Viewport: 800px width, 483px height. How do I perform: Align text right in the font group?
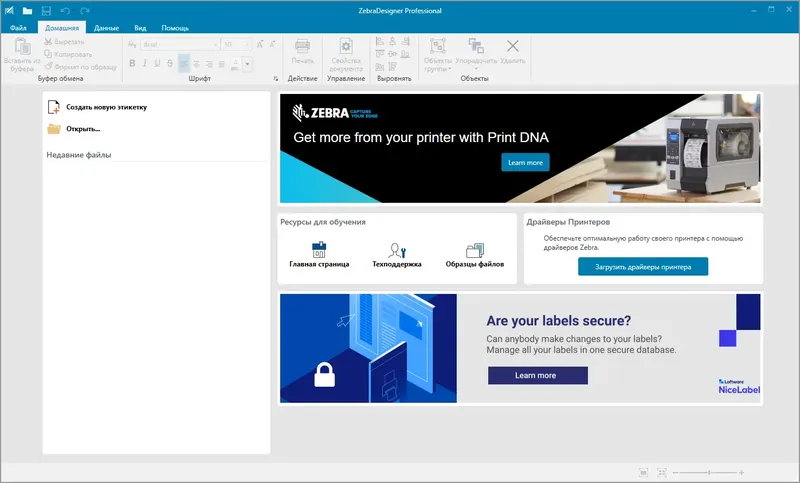(209, 64)
